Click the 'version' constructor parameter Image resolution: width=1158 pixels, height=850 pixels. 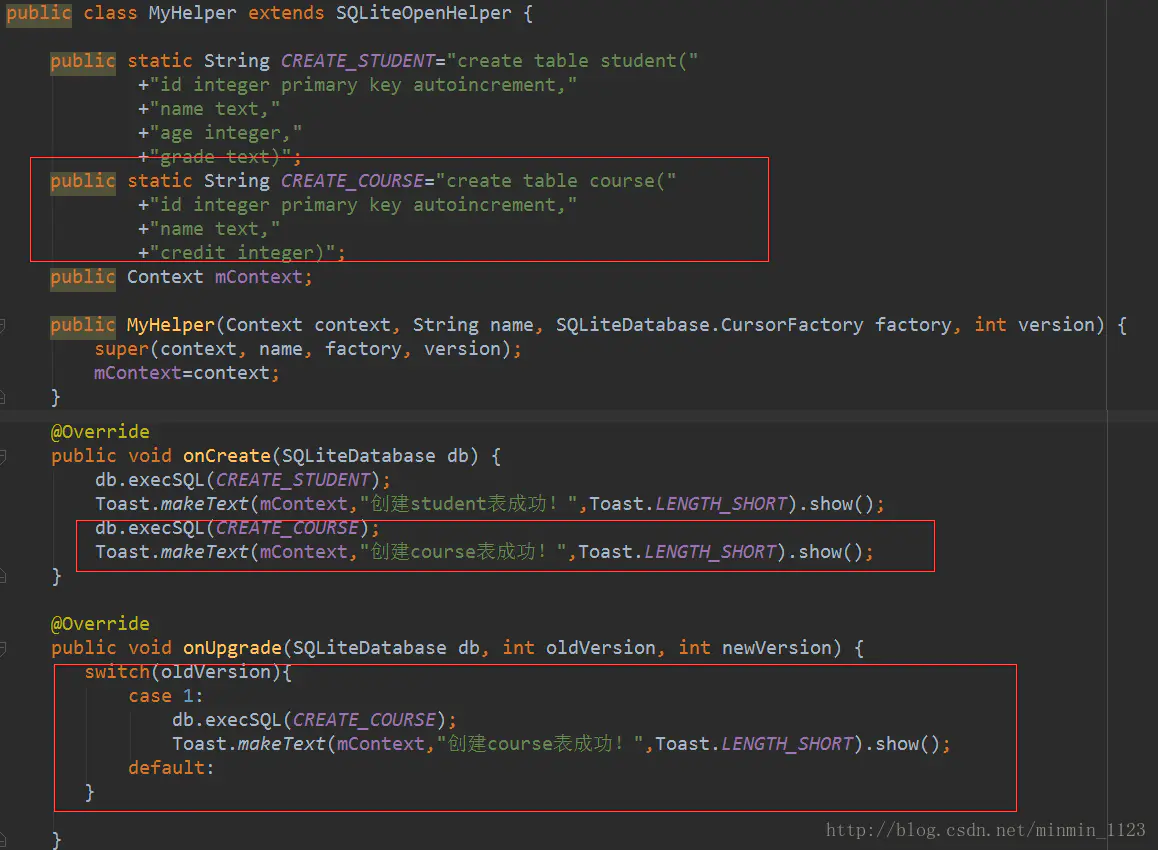(1056, 325)
